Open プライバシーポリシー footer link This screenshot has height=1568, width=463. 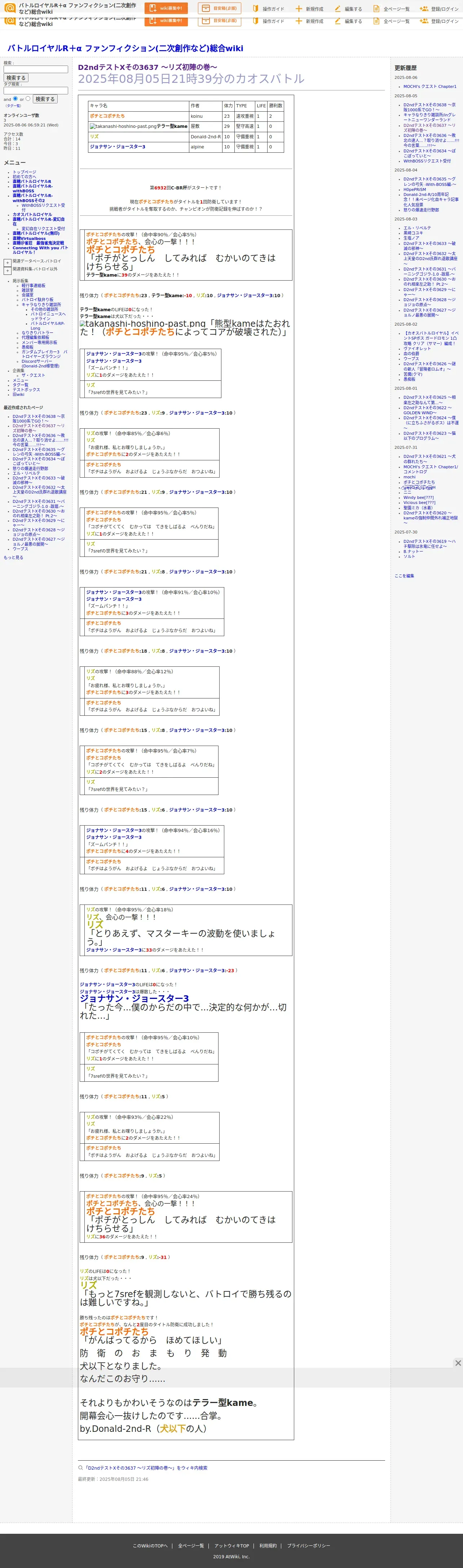point(308,1545)
